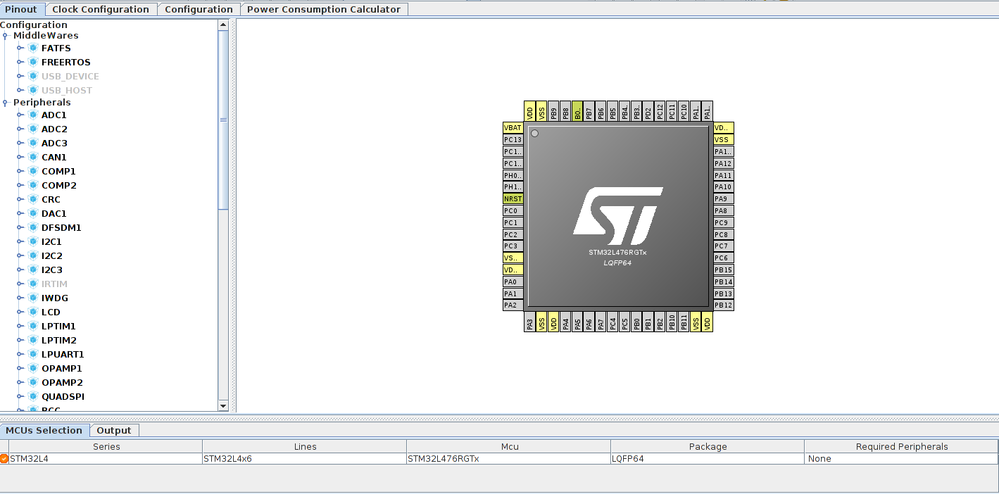Viewport: 999px width, 494px height.
Task: Click pin PB10 on the chip bottom
Action: (x=672, y=323)
